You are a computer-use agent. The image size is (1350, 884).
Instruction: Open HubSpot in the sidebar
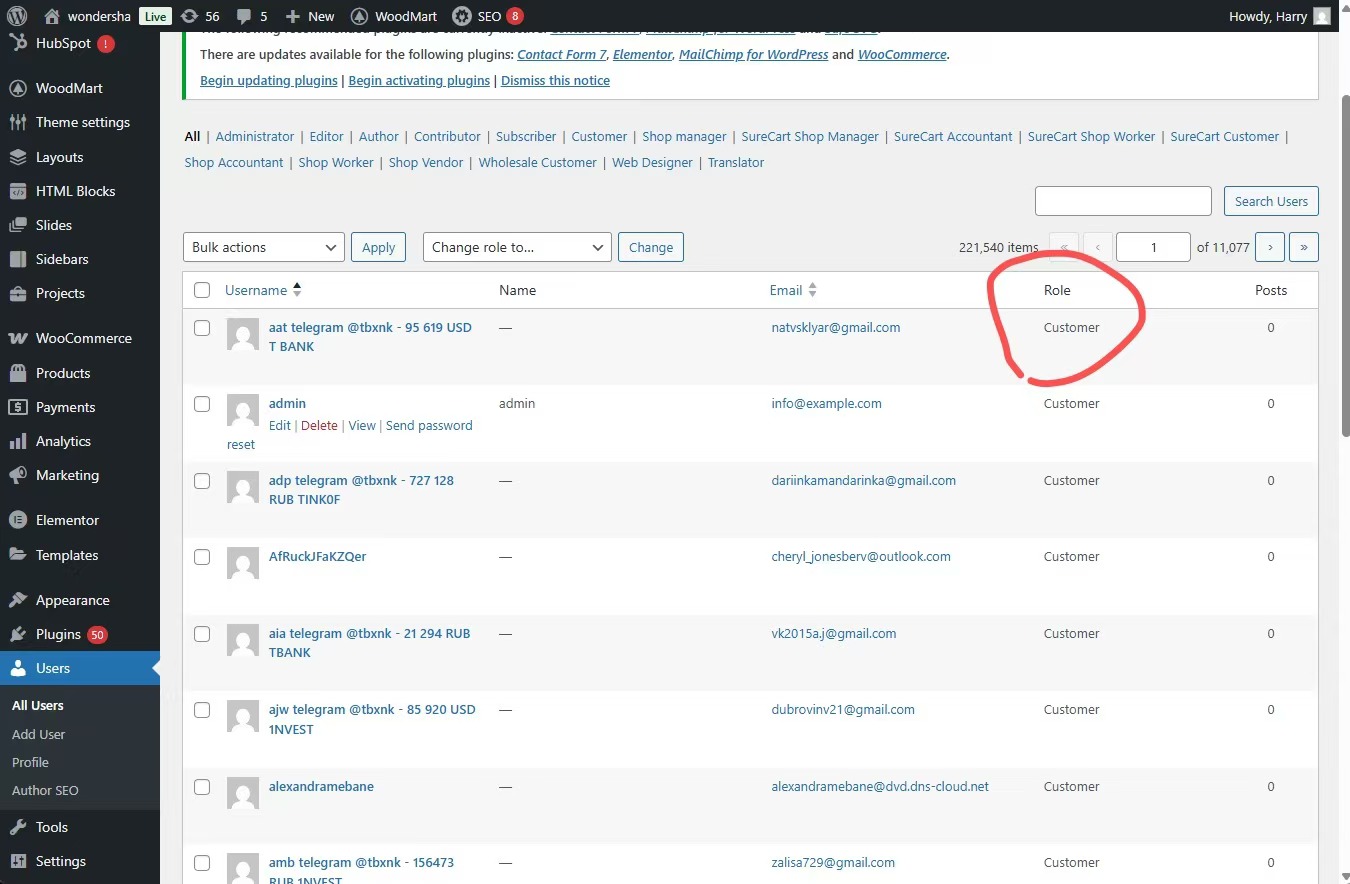63,43
